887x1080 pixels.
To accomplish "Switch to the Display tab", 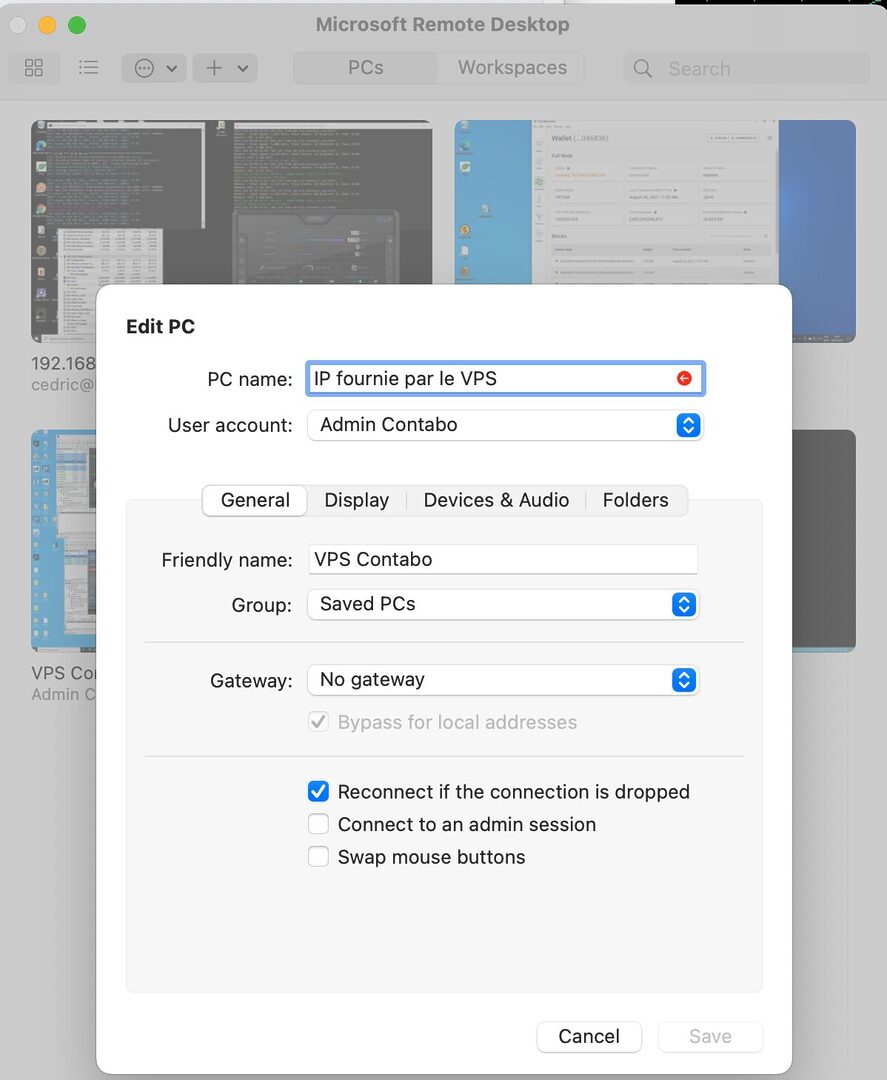I will pos(357,500).
